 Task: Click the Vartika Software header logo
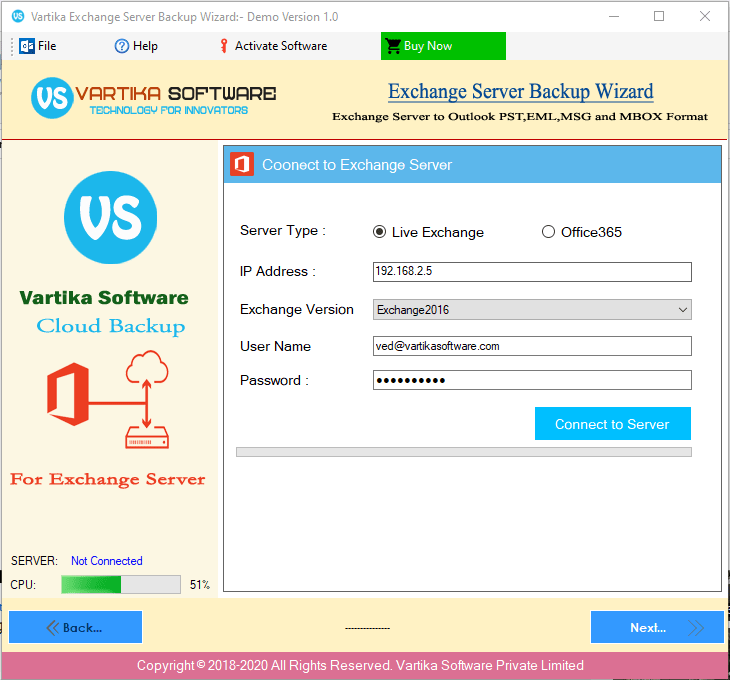tap(154, 98)
